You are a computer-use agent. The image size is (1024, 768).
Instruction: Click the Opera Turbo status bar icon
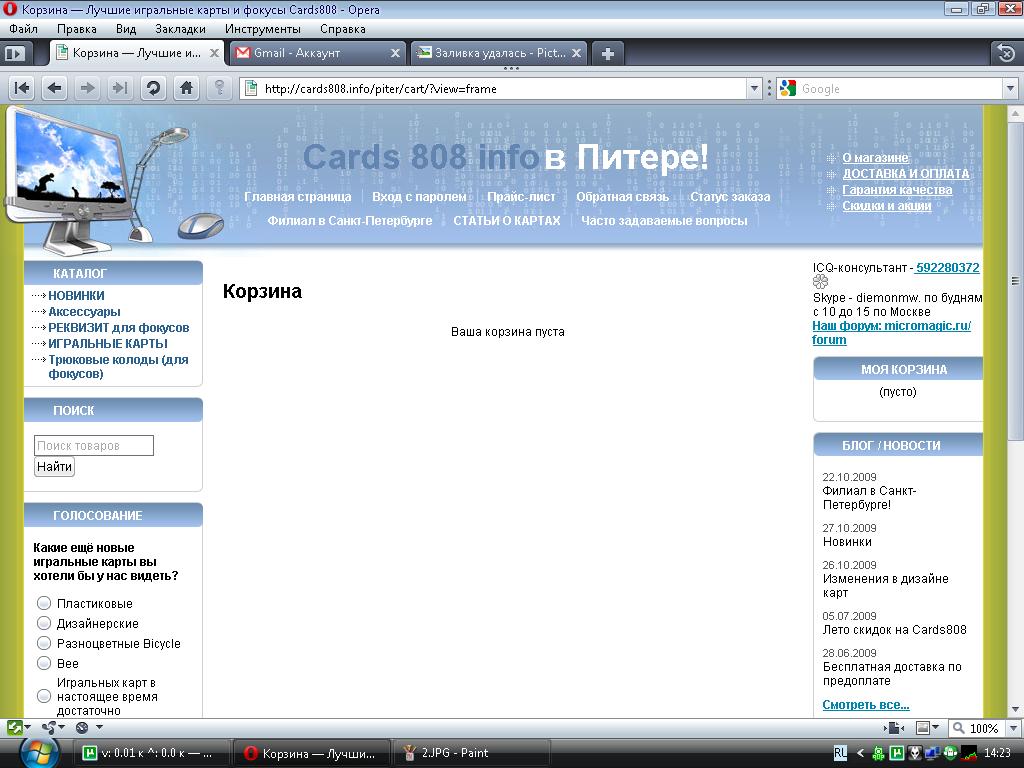(82, 727)
